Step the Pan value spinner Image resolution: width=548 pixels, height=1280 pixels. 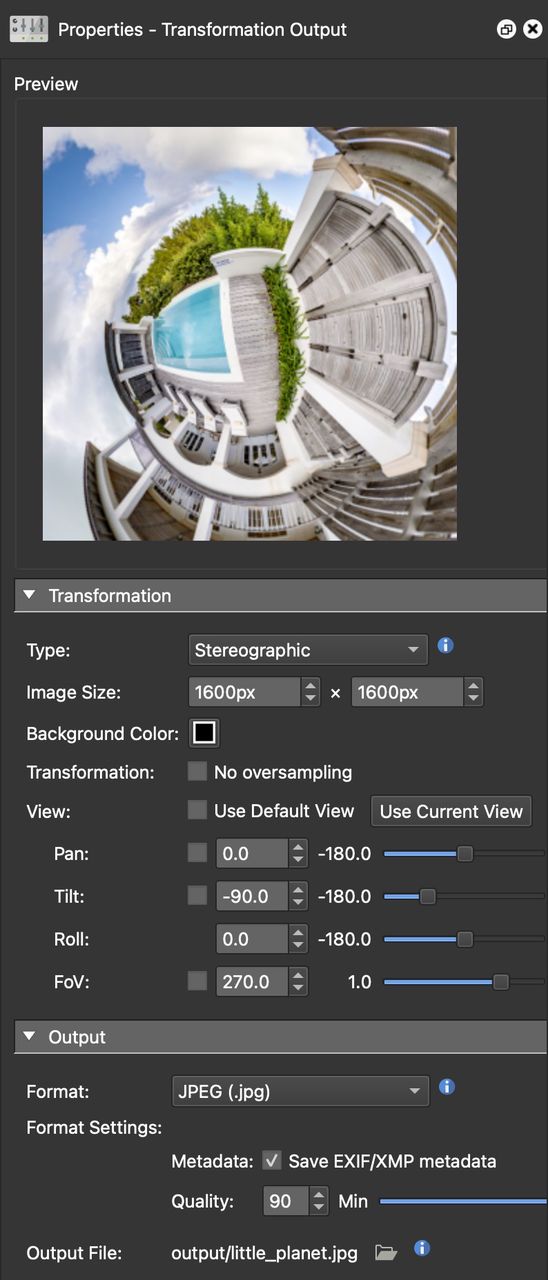(x=298, y=854)
